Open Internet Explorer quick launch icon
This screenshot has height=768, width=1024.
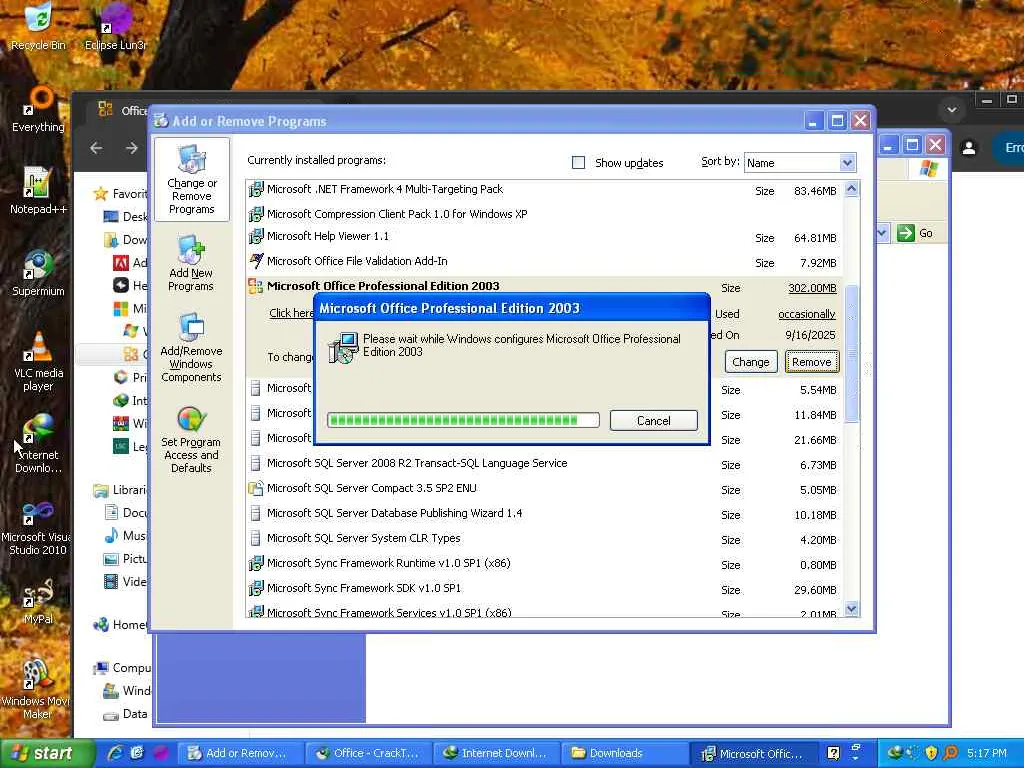click(x=115, y=753)
